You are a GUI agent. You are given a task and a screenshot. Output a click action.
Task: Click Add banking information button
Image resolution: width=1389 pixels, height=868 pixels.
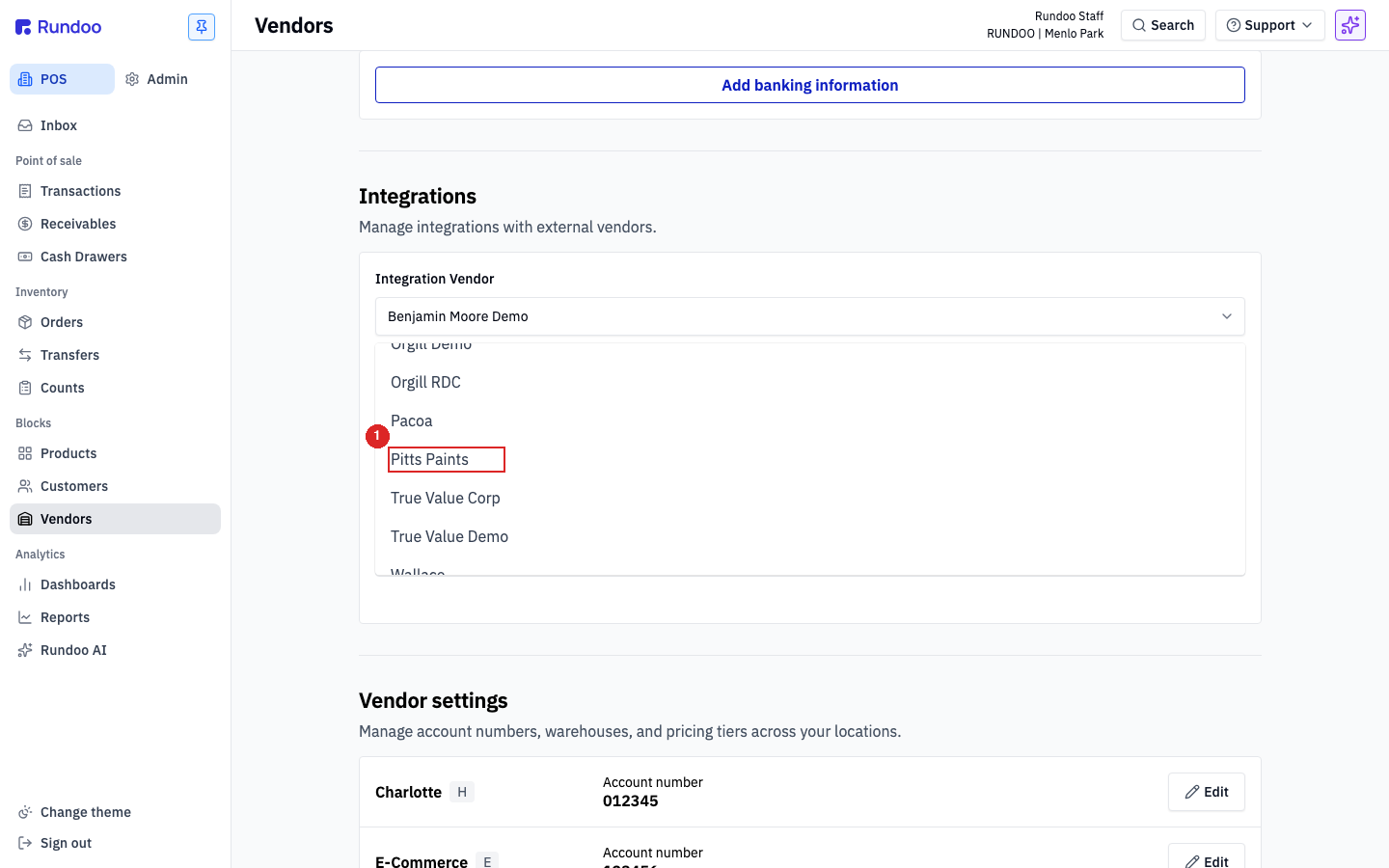pos(810,85)
